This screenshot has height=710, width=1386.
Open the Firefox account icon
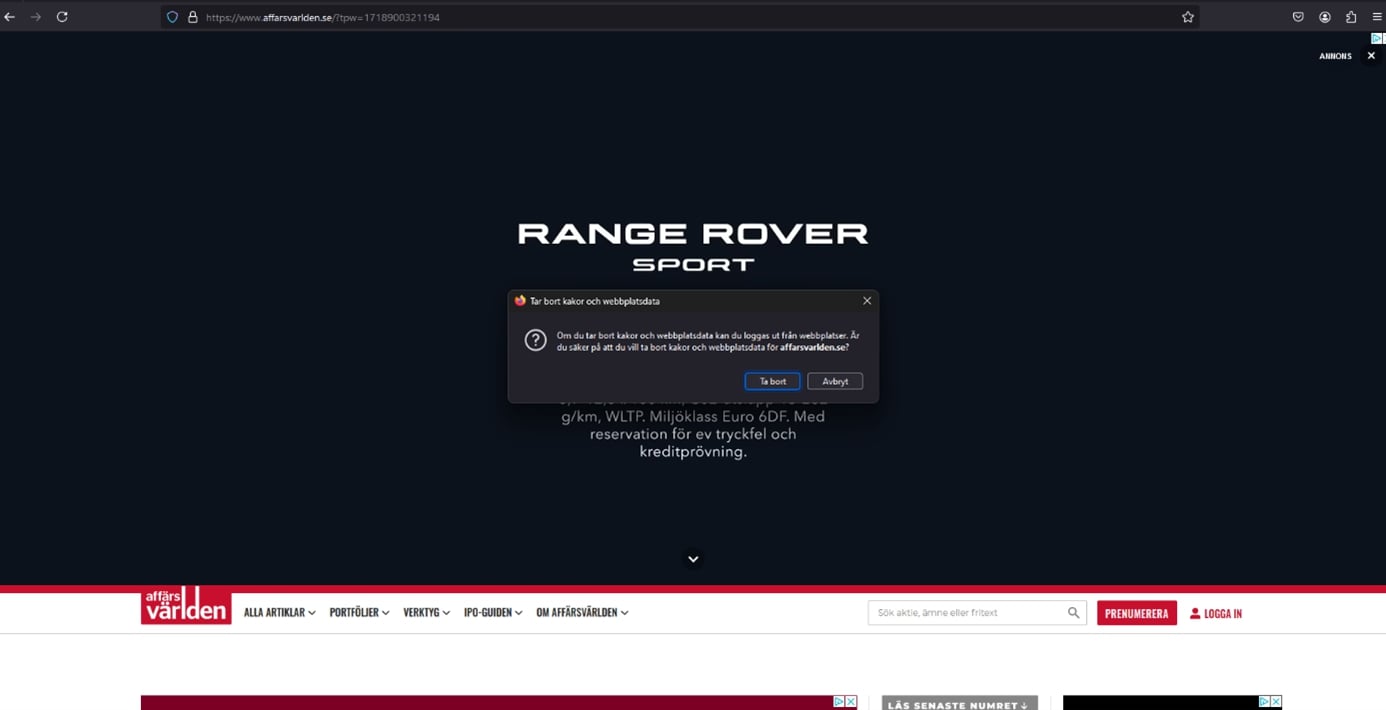(x=1325, y=17)
